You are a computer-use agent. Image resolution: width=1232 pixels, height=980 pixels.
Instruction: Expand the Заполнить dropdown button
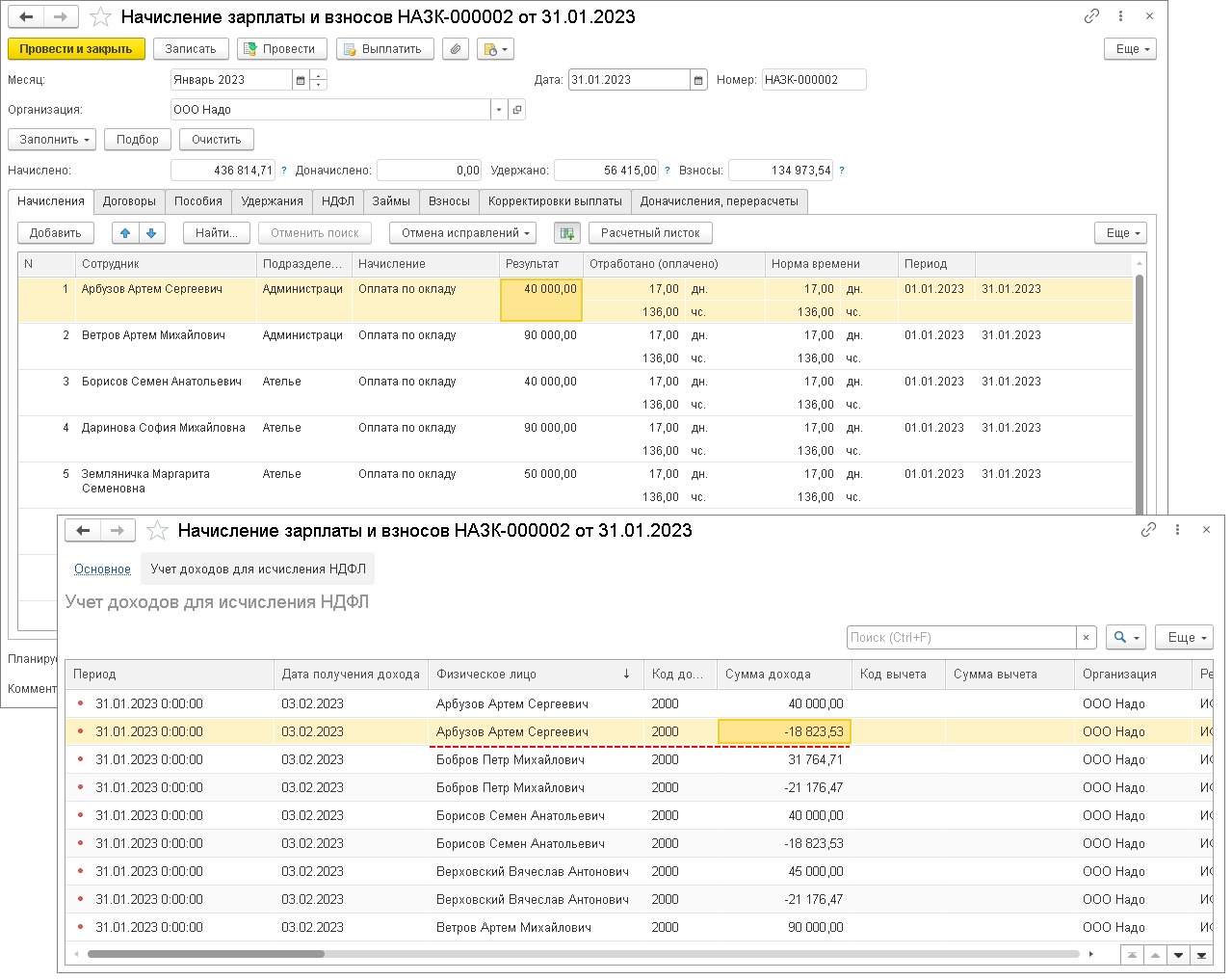(x=52, y=140)
